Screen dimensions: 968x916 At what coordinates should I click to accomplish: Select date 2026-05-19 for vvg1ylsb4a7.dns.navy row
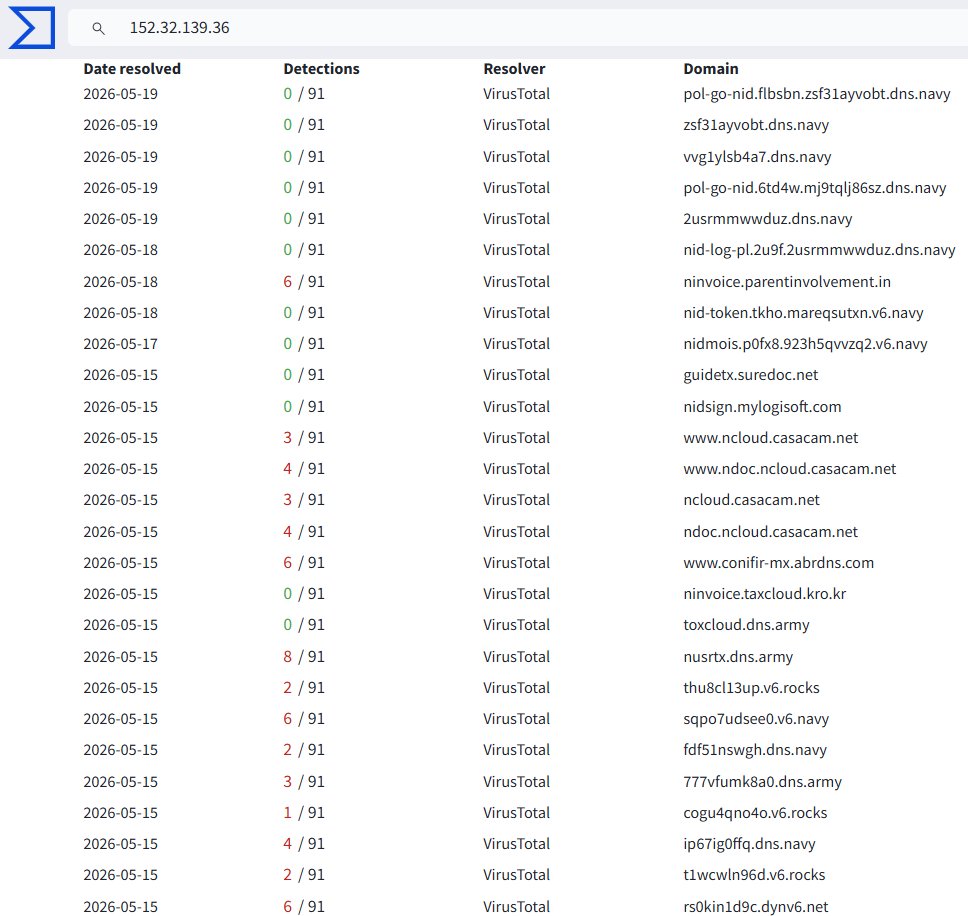pos(120,157)
